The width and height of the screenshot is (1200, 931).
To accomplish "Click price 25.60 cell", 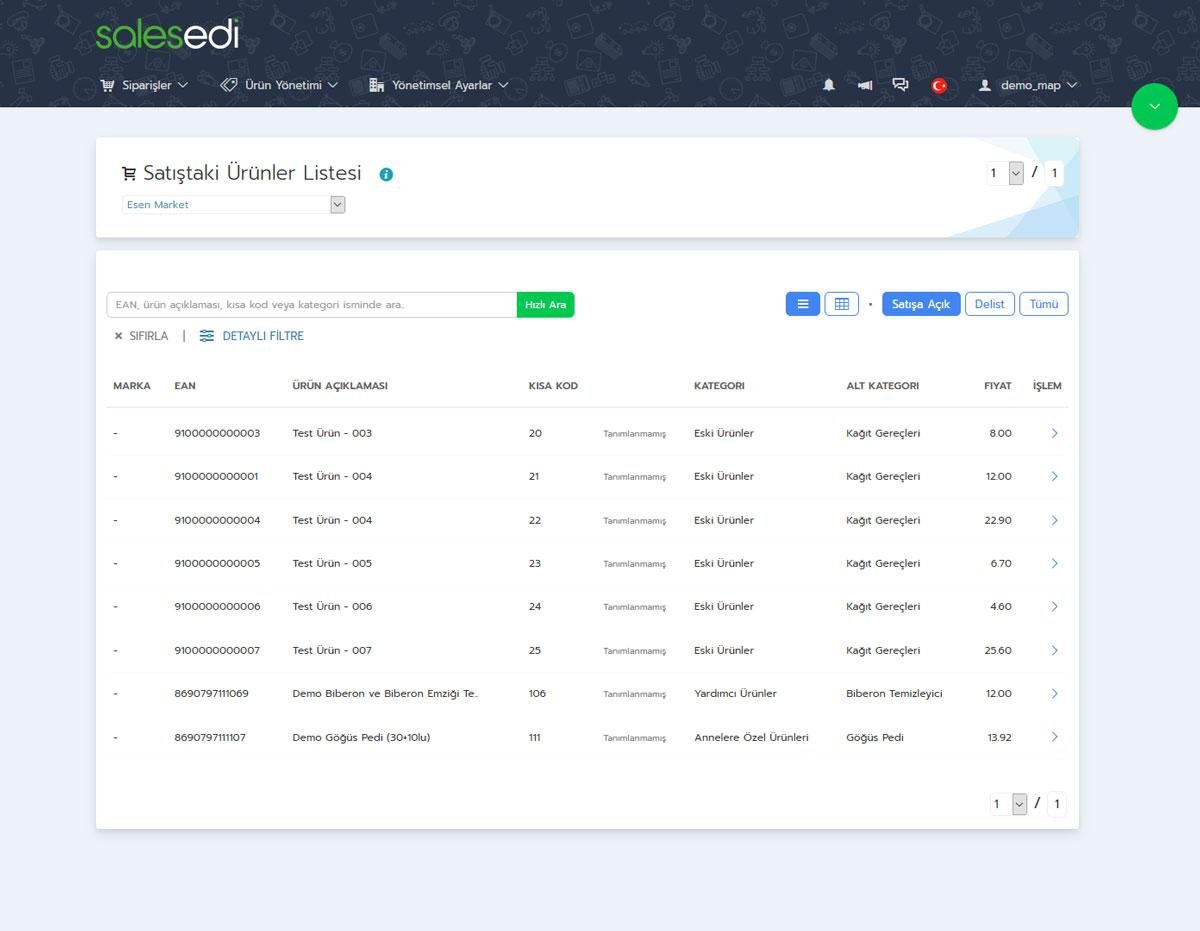I will [x=998, y=650].
